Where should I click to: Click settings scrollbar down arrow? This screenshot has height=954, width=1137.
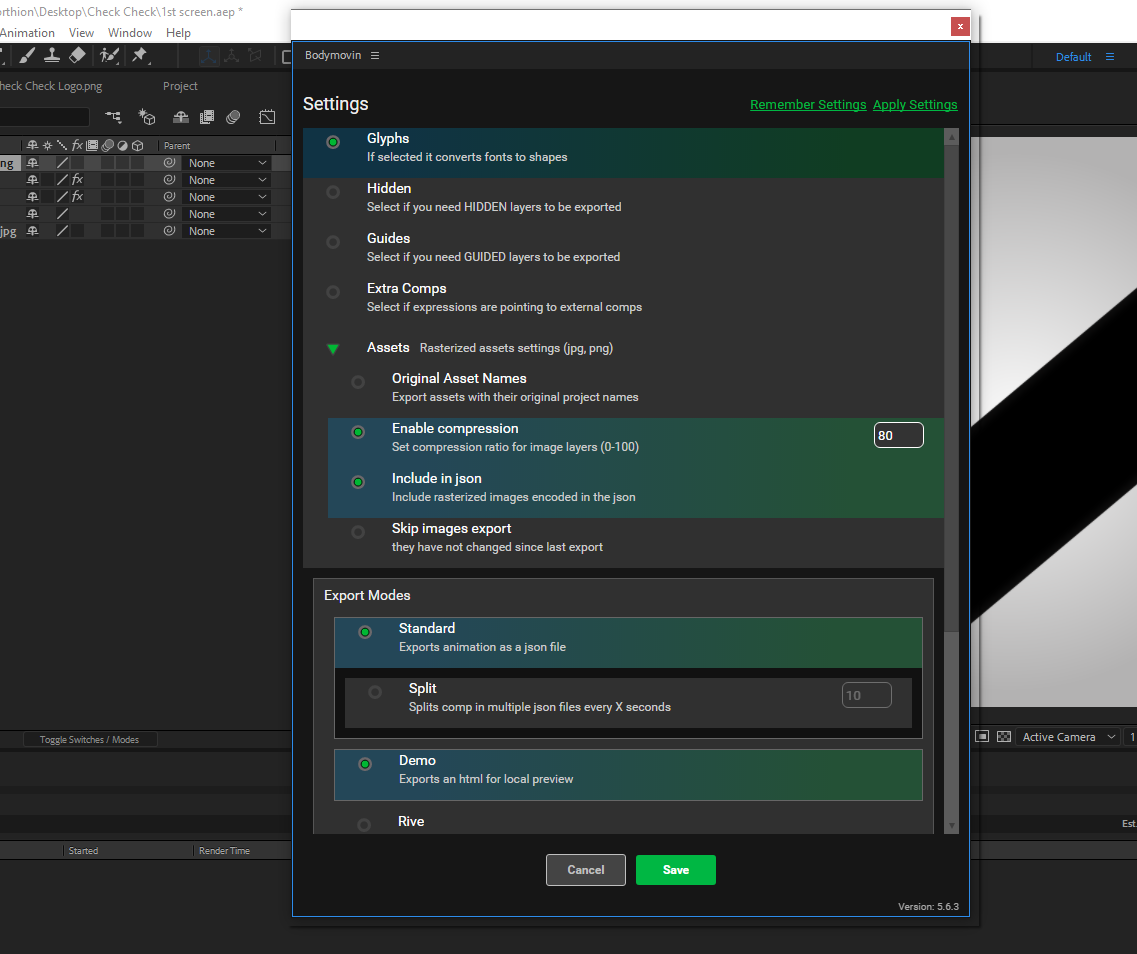[x=952, y=826]
